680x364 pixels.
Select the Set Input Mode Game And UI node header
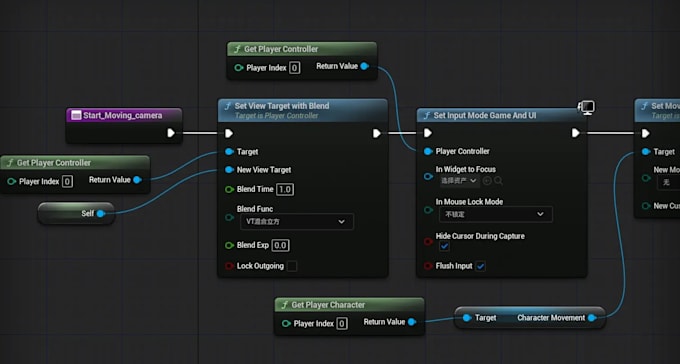(501, 115)
